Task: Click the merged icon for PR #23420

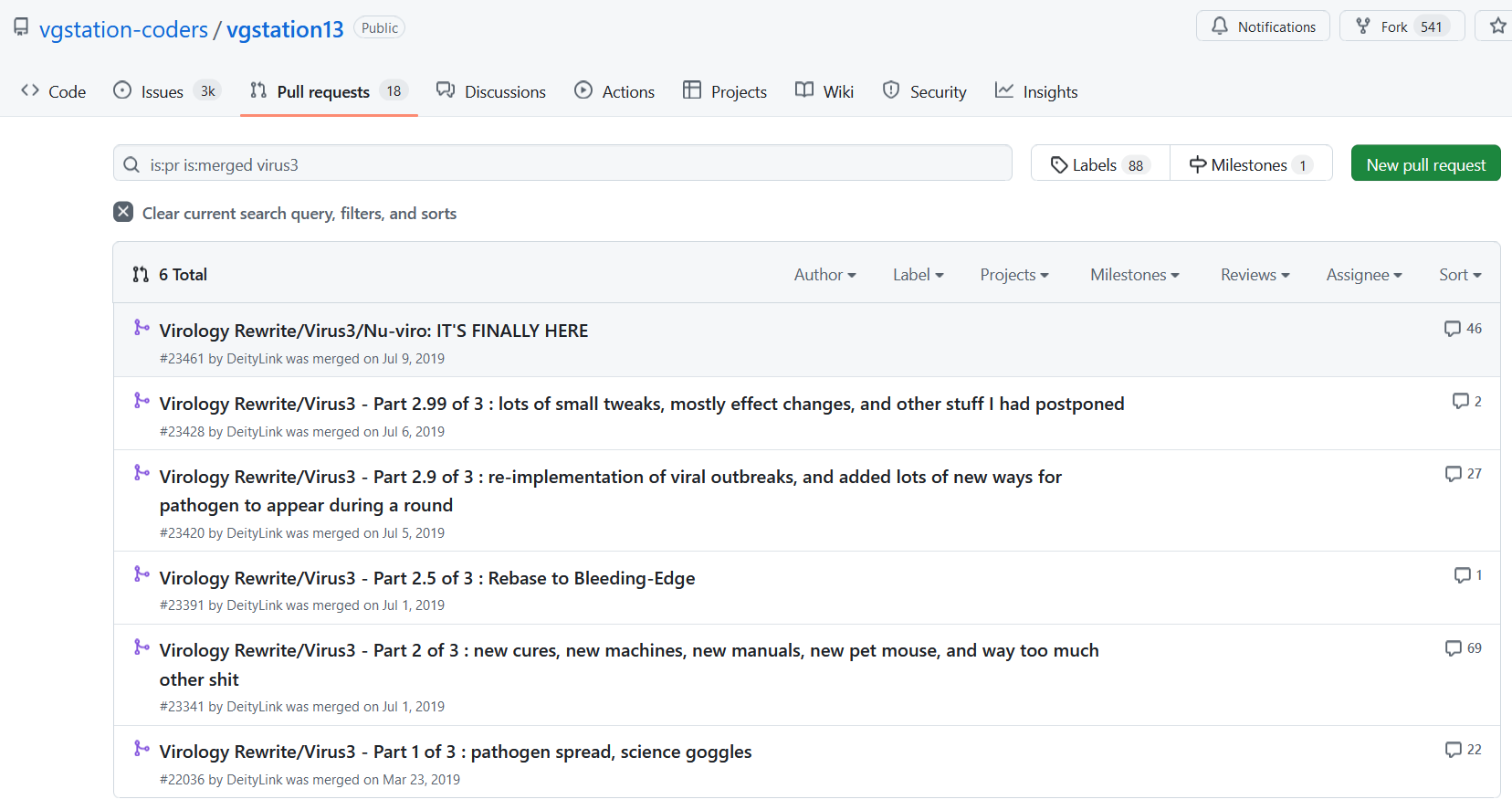Action: [142, 472]
